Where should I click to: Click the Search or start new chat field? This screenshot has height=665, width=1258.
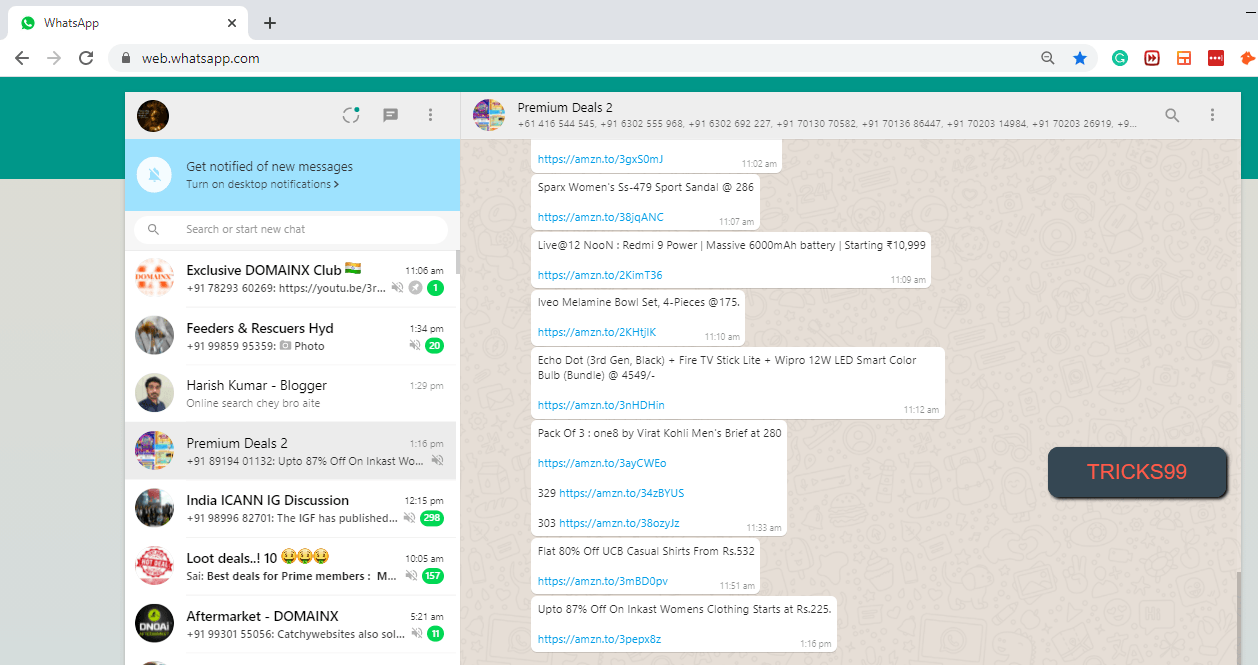(291, 230)
